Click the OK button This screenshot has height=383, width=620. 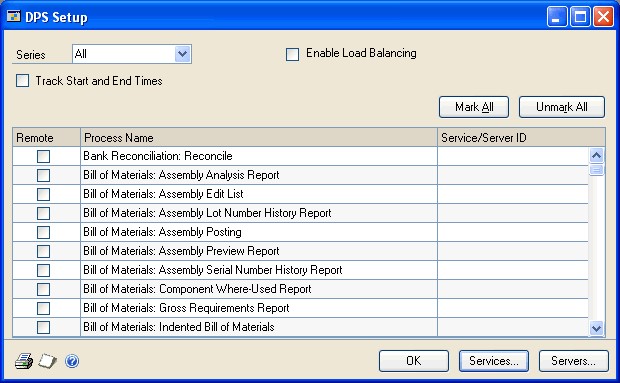[x=414, y=360]
